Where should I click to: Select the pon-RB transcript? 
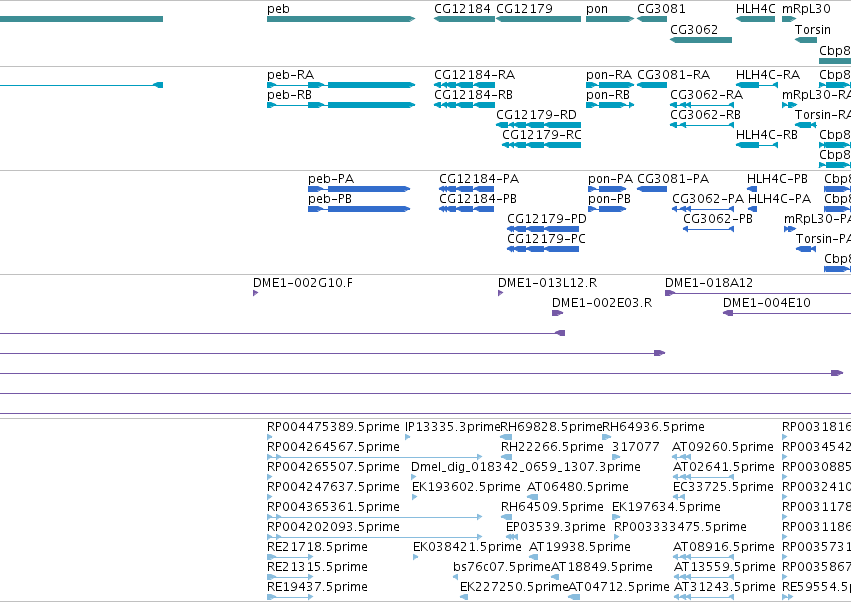[610, 105]
